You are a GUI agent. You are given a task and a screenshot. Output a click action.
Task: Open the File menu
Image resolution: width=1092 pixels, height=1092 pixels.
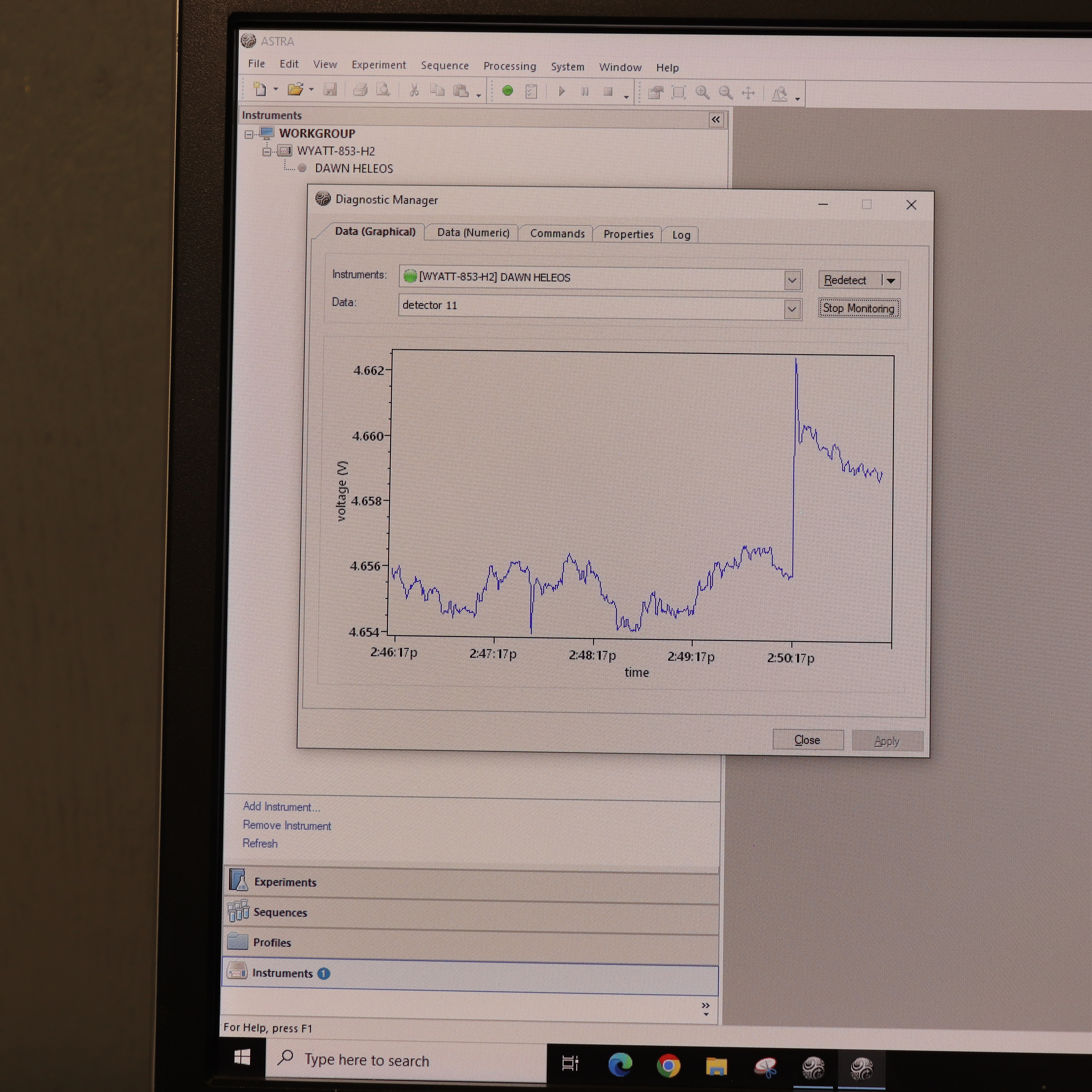tap(257, 64)
